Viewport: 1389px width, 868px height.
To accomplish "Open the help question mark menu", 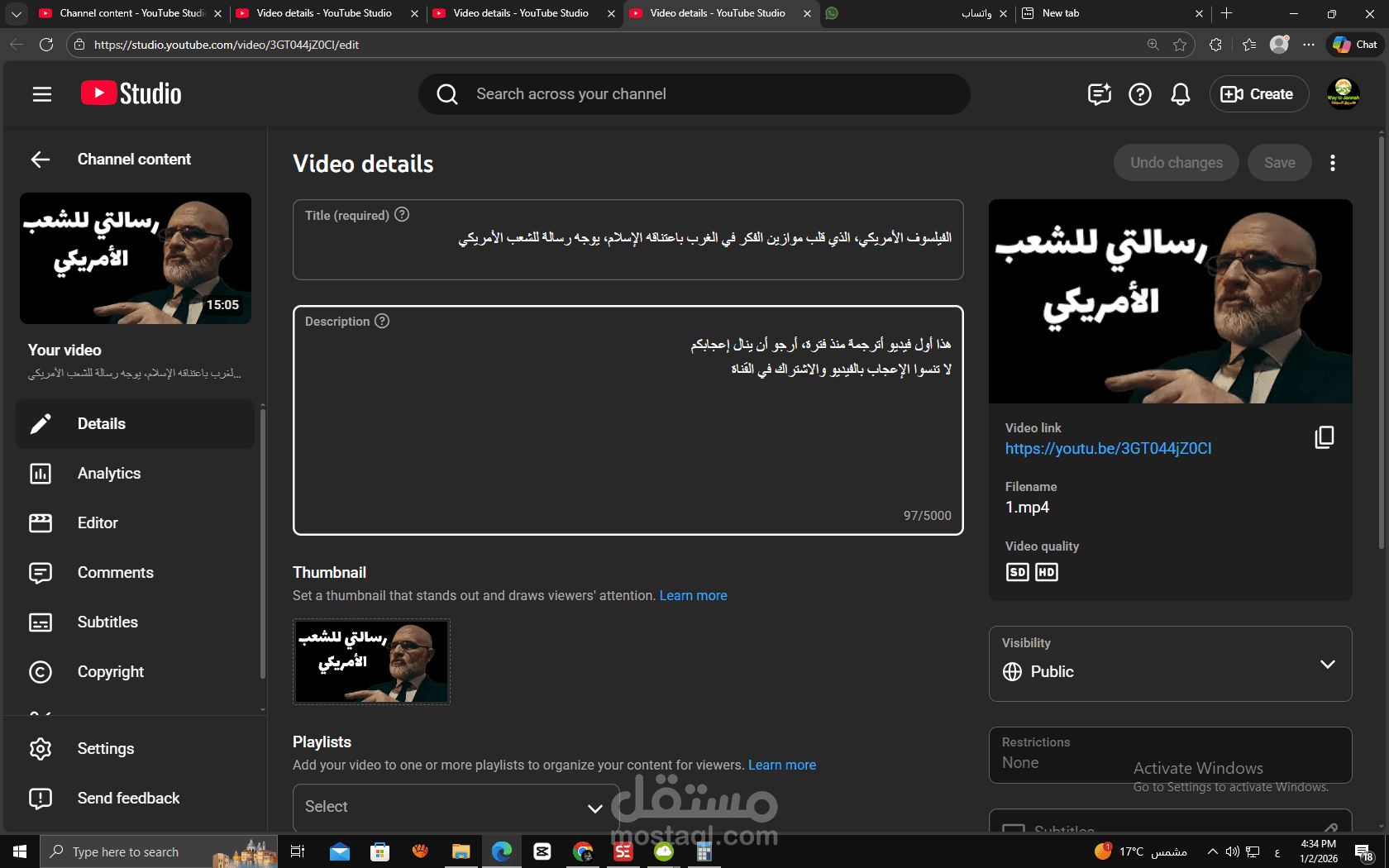I will click(x=1139, y=93).
